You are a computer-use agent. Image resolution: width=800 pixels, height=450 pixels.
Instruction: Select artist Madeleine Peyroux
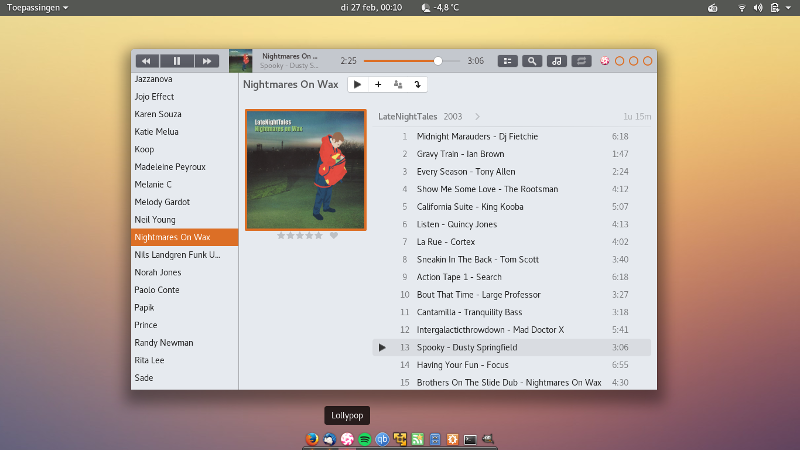coord(185,167)
